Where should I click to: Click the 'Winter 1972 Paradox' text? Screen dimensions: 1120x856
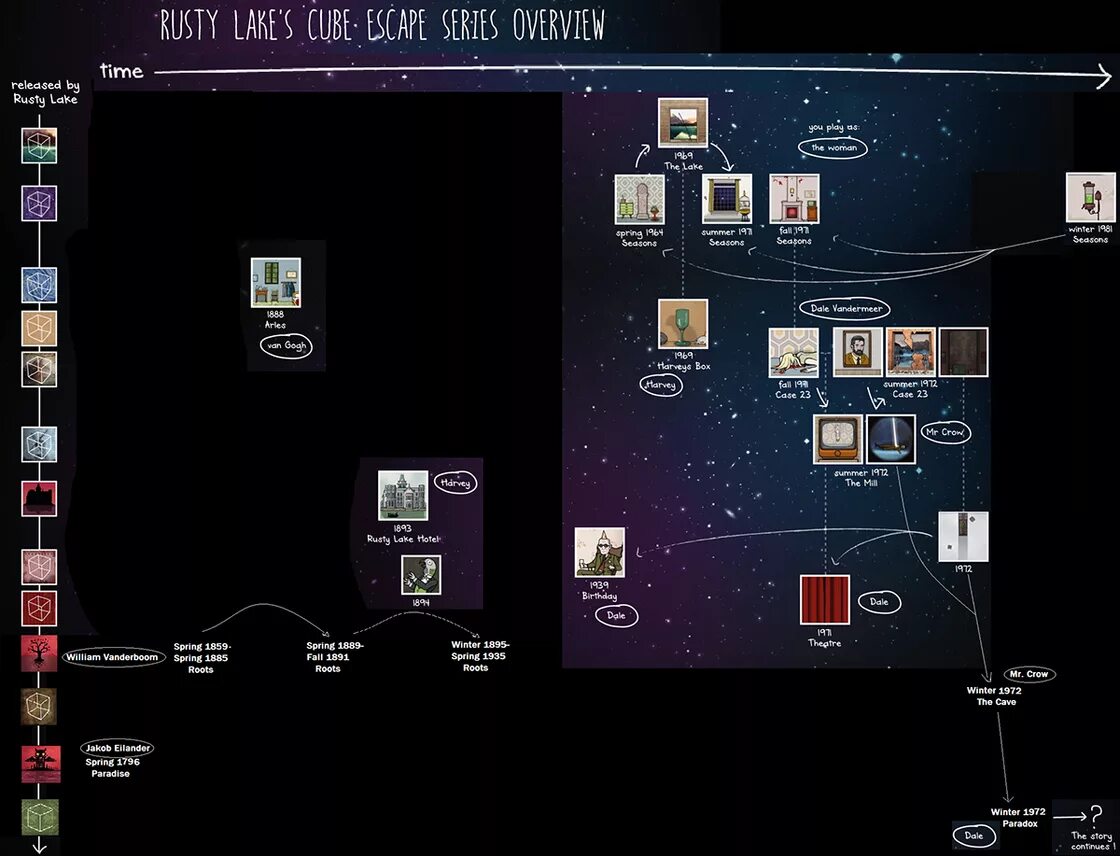click(1018, 817)
